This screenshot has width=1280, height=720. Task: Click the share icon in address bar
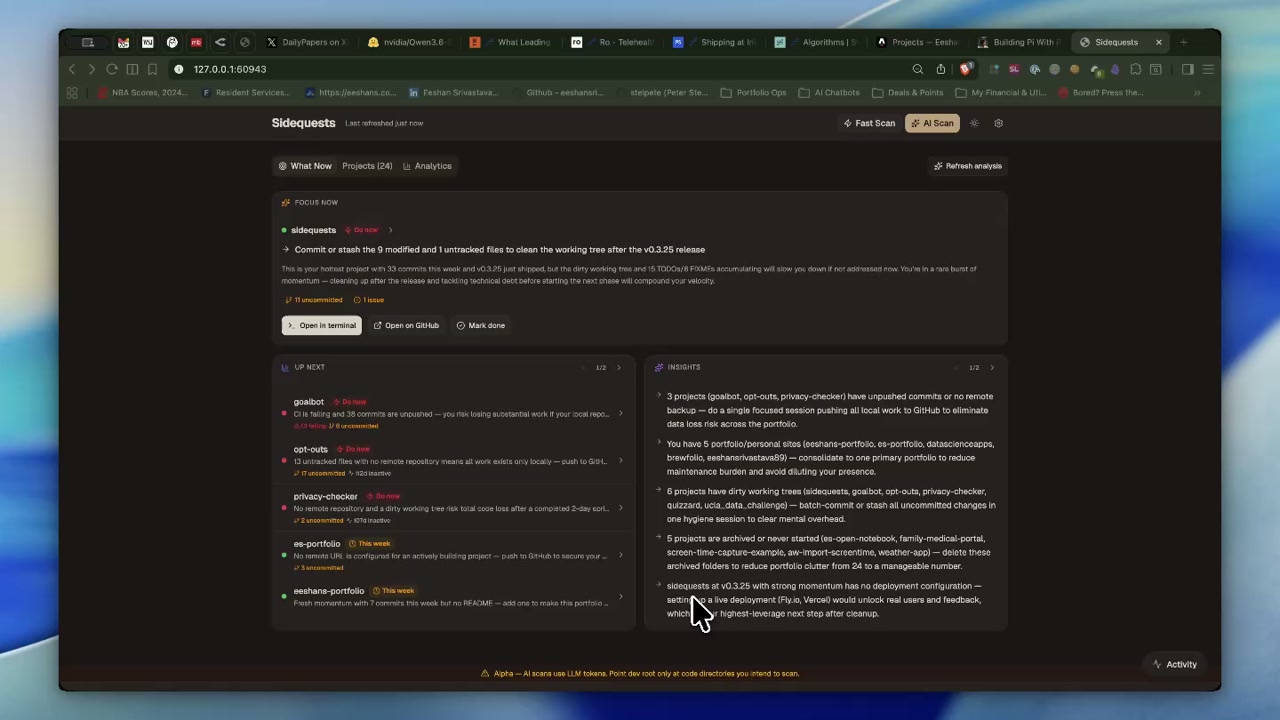click(x=941, y=69)
